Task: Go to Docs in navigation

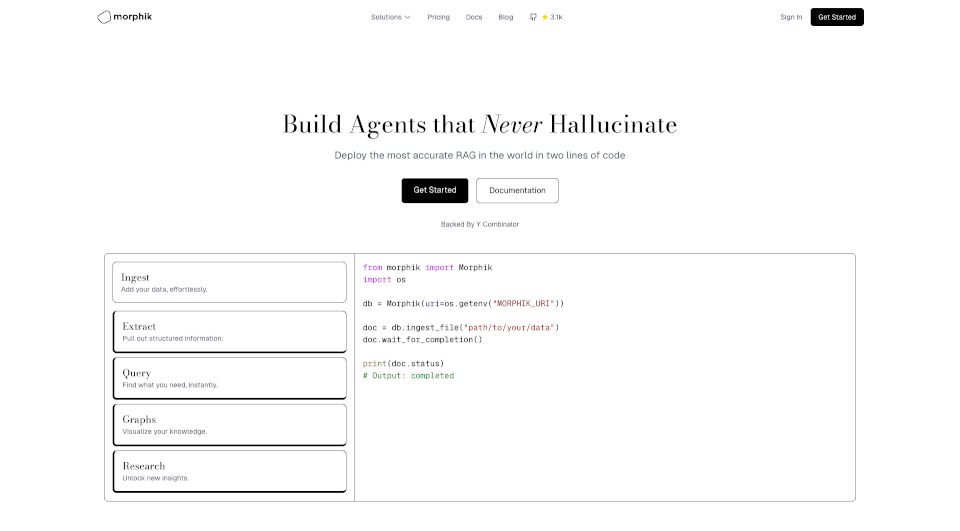Action: click(474, 17)
